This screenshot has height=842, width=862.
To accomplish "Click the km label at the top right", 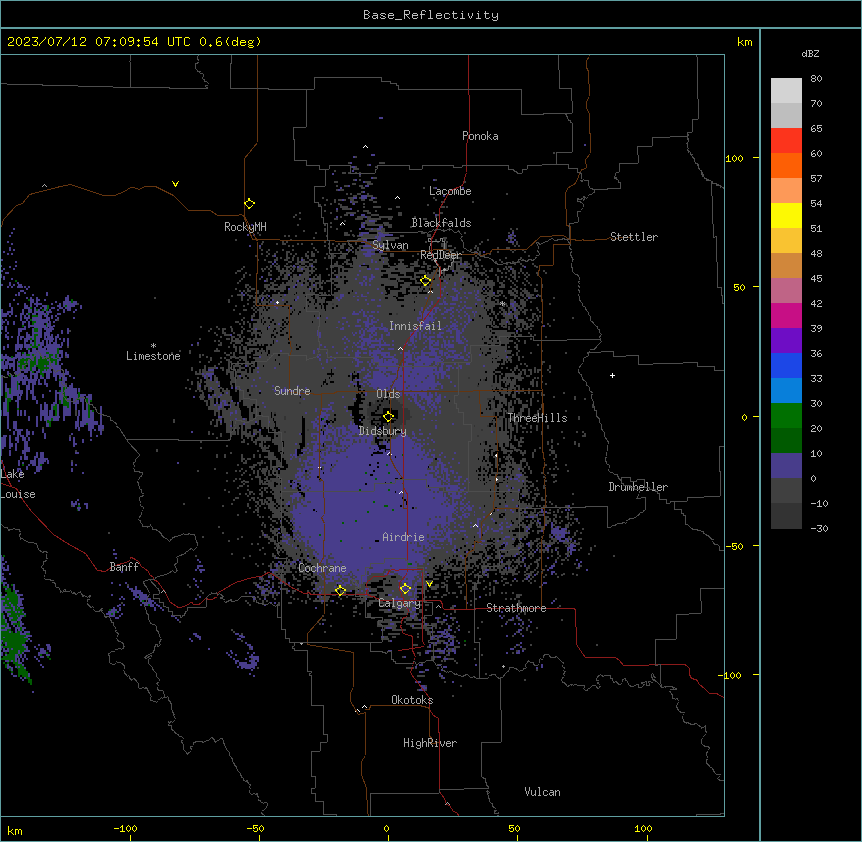I will [x=744, y=42].
